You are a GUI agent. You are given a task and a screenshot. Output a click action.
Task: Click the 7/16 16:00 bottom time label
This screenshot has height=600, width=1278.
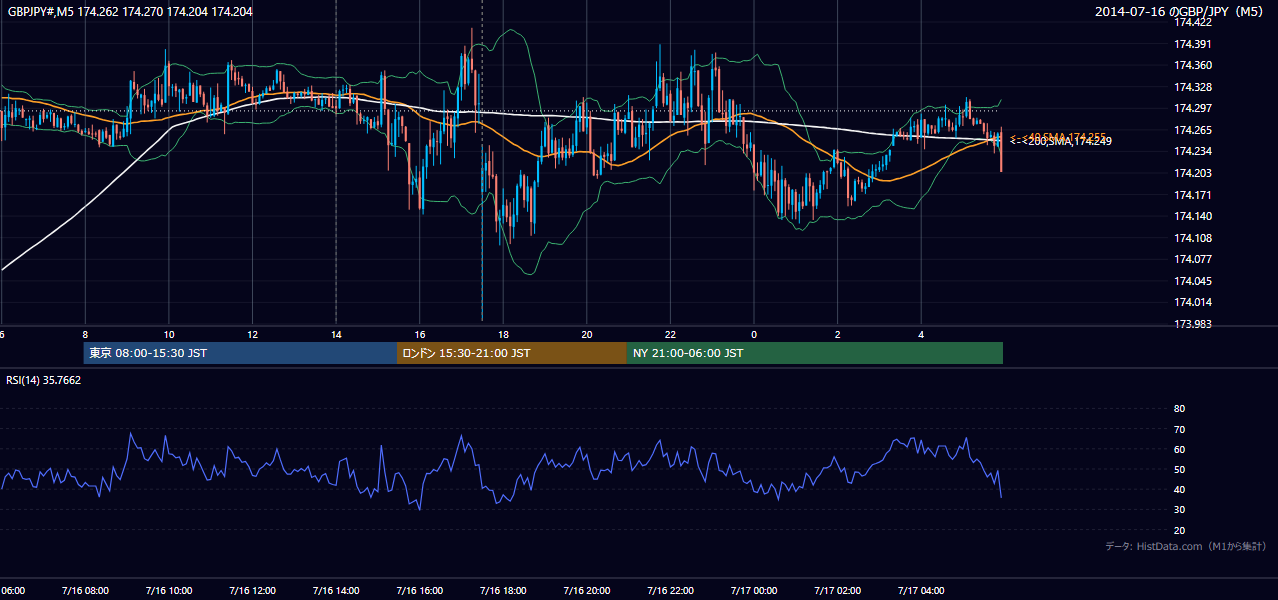coord(419,591)
